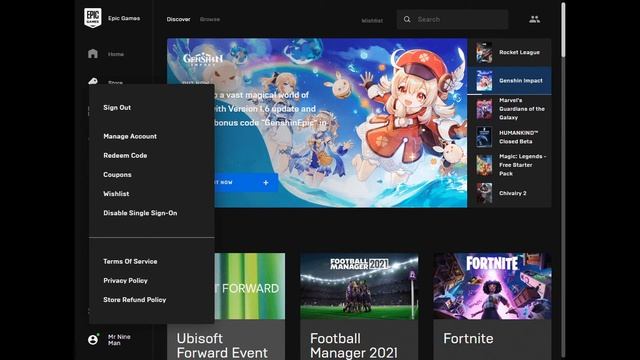Click Magic: Legends Free Starter Pack text
The width and height of the screenshot is (640, 360).
(522, 165)
